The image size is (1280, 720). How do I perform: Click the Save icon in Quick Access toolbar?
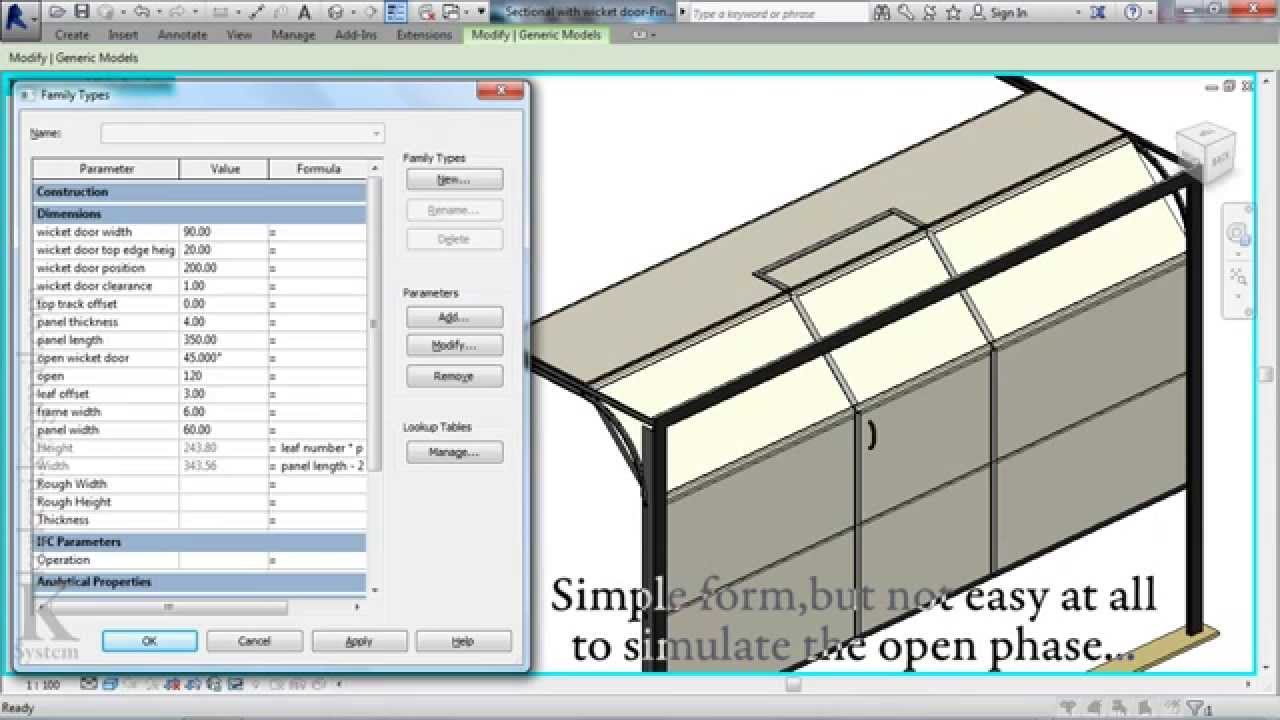[81, 12]
